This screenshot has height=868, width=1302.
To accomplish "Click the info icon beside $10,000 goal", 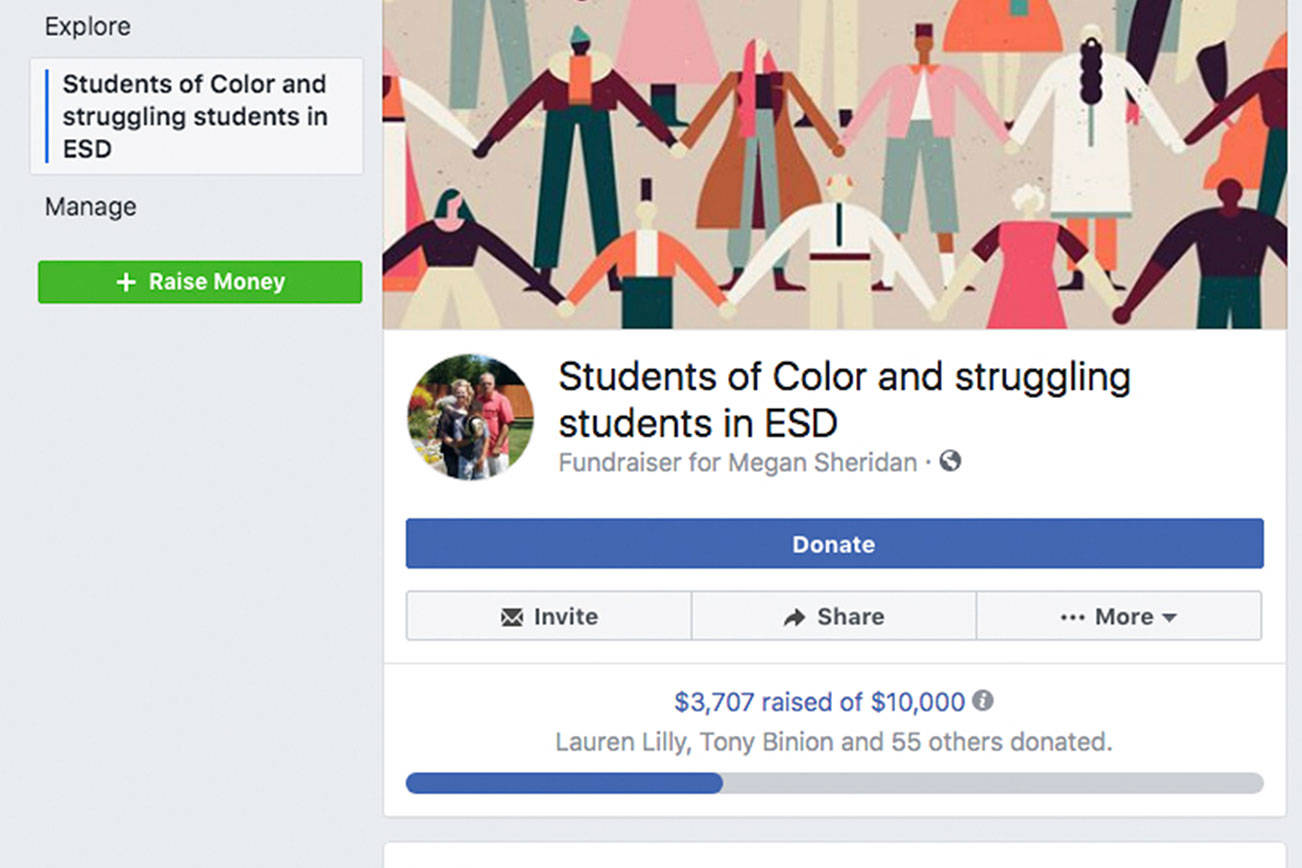I will click(983, 701).
